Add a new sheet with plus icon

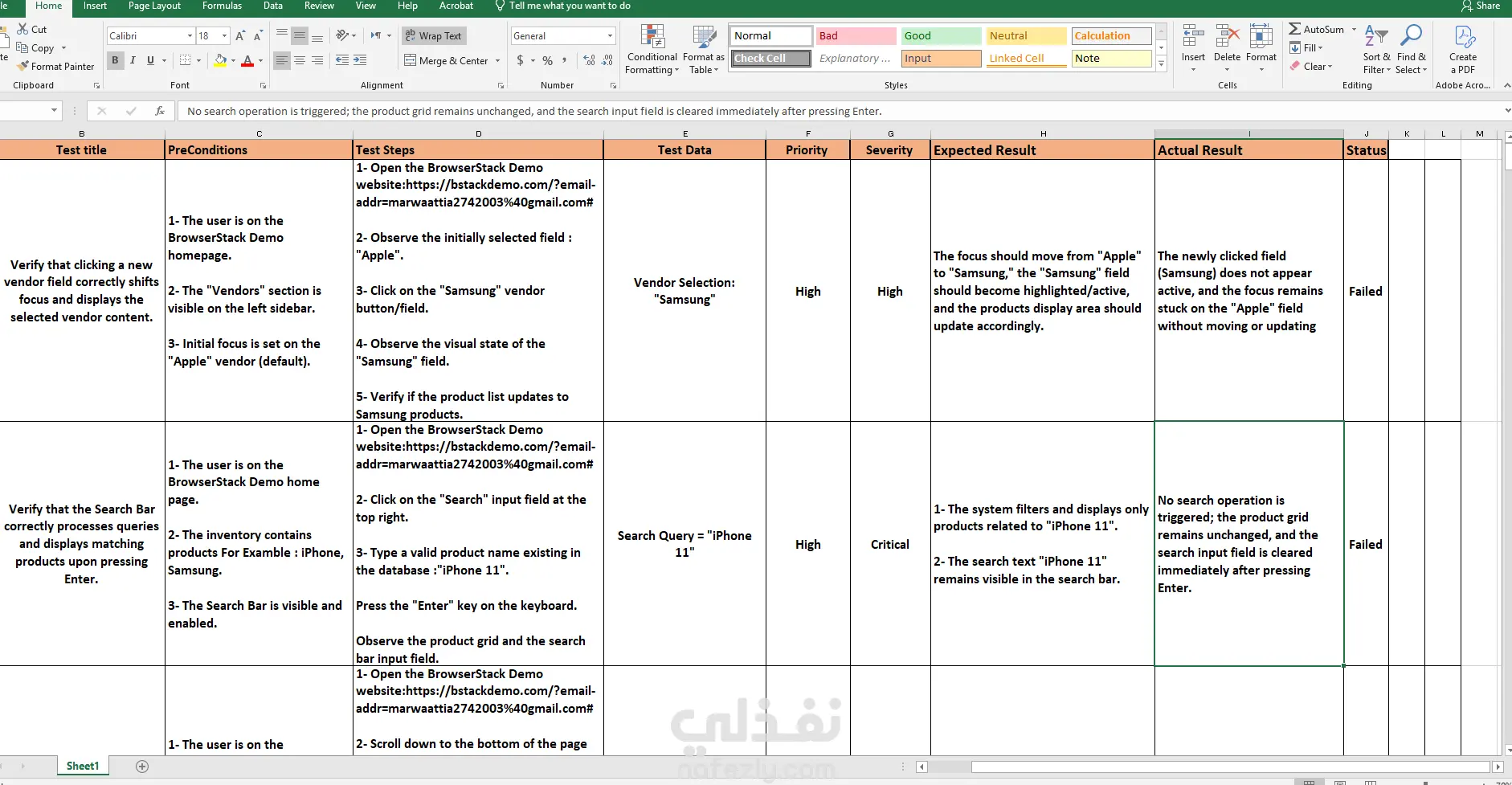coord(142,767)
